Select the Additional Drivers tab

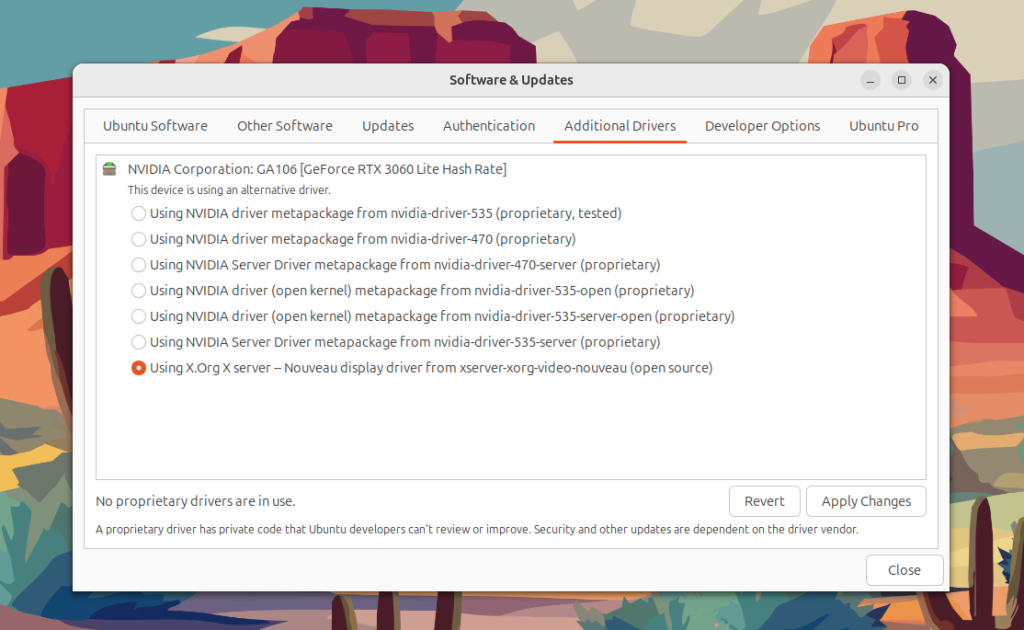620,126
